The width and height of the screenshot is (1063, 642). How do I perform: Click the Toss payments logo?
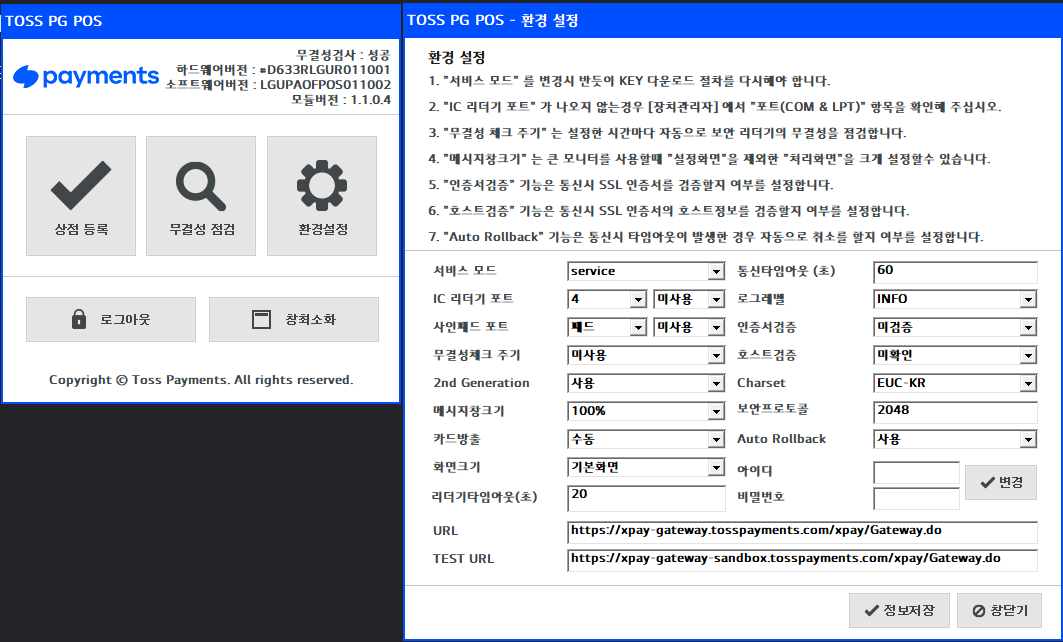(86, 77)
